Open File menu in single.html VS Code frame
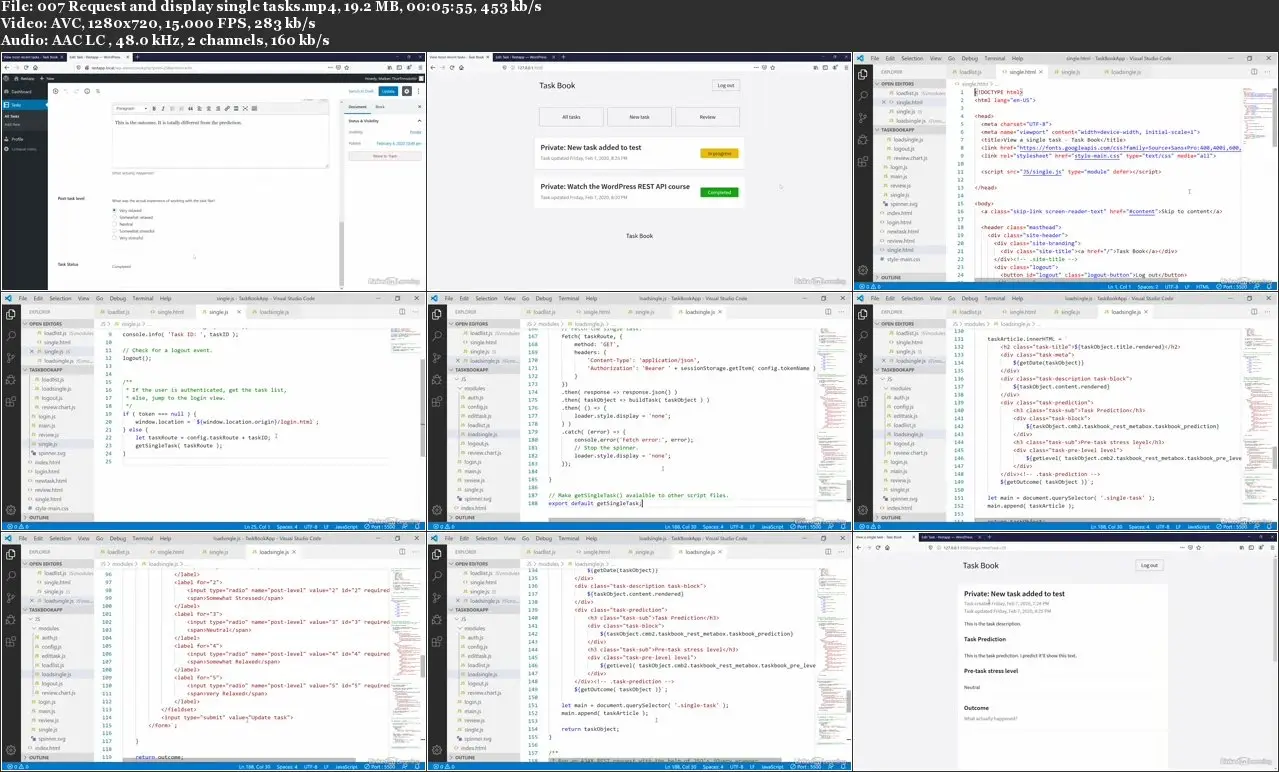 [x=874, y=58]
